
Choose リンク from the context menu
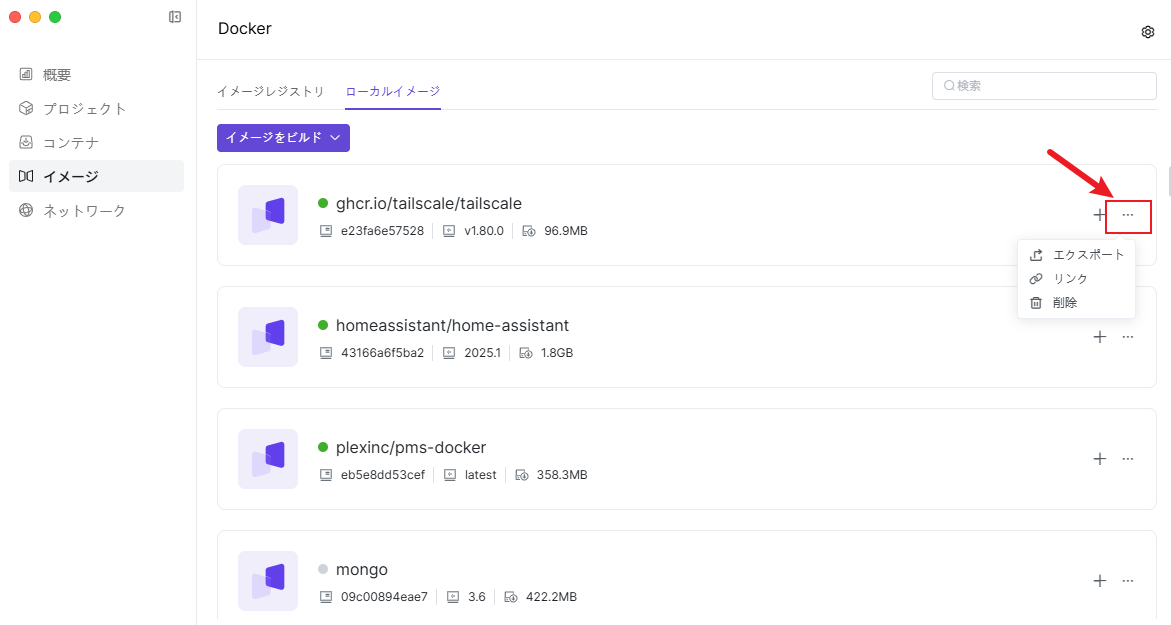(1069, 279)
